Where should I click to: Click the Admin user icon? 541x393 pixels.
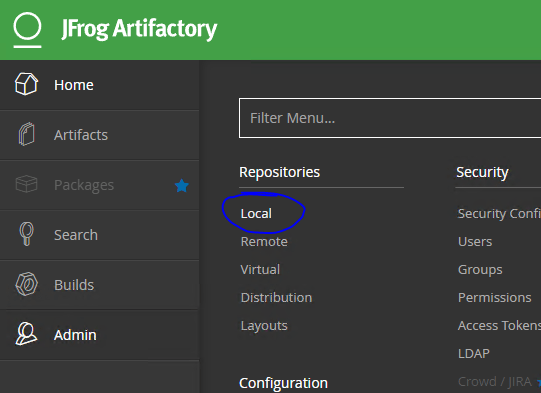click(26, 334)
